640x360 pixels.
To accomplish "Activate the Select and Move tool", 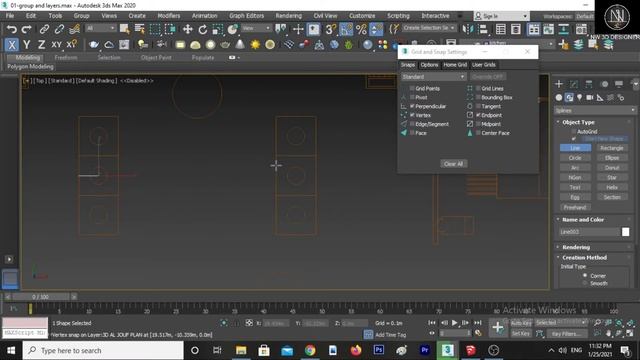I will tap(187, 29).
